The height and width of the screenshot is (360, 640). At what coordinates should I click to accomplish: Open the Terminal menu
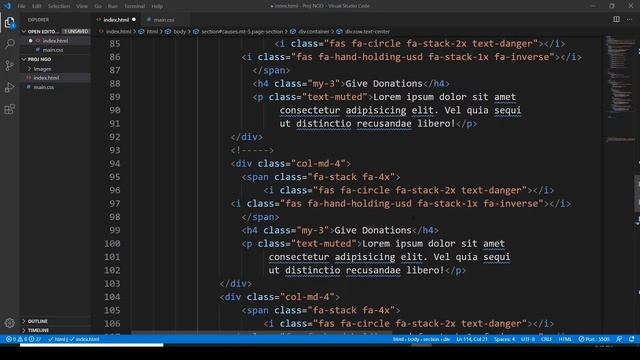tap(135, 6)
